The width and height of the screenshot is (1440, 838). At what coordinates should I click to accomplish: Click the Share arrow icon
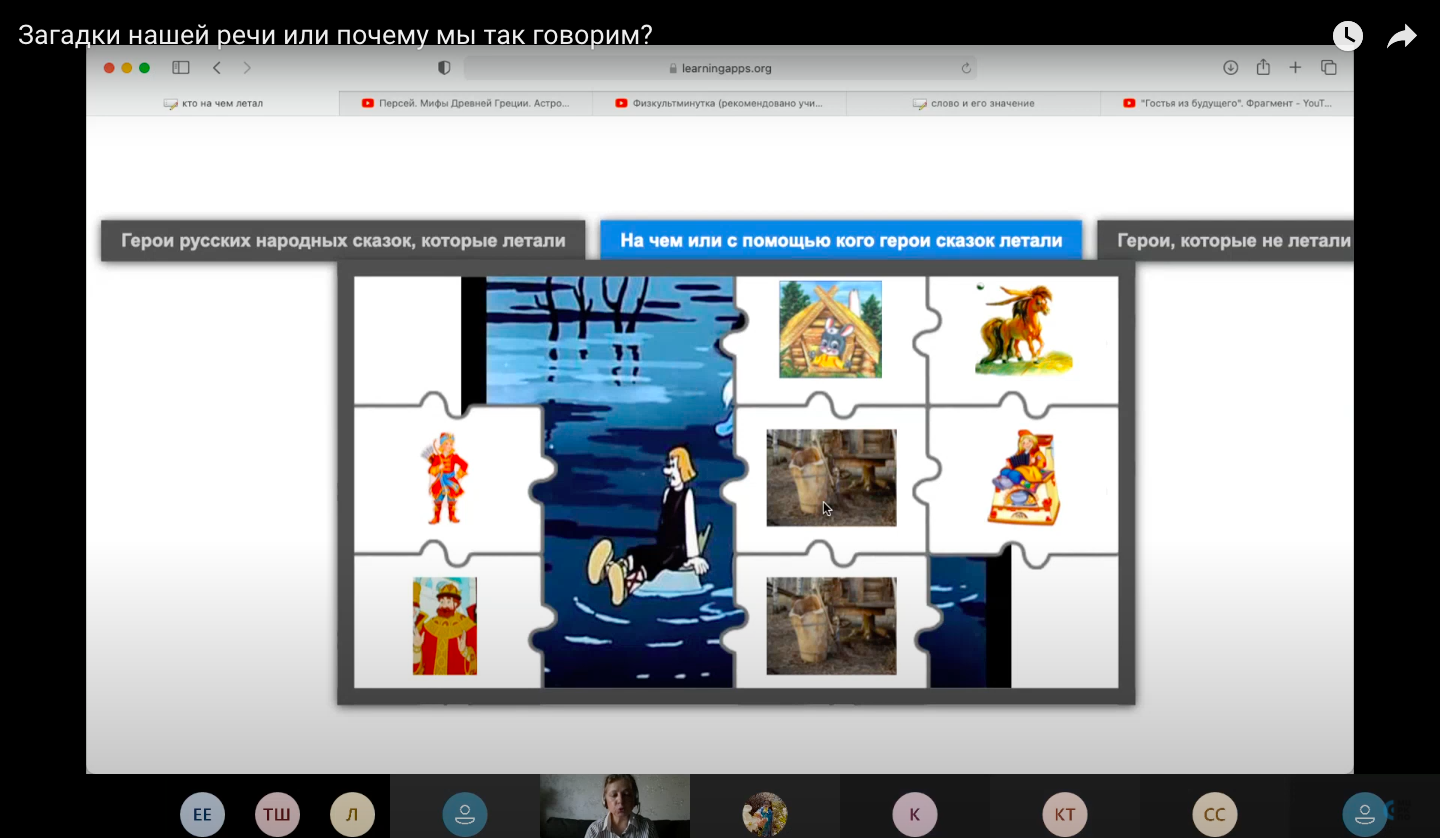1402,37
